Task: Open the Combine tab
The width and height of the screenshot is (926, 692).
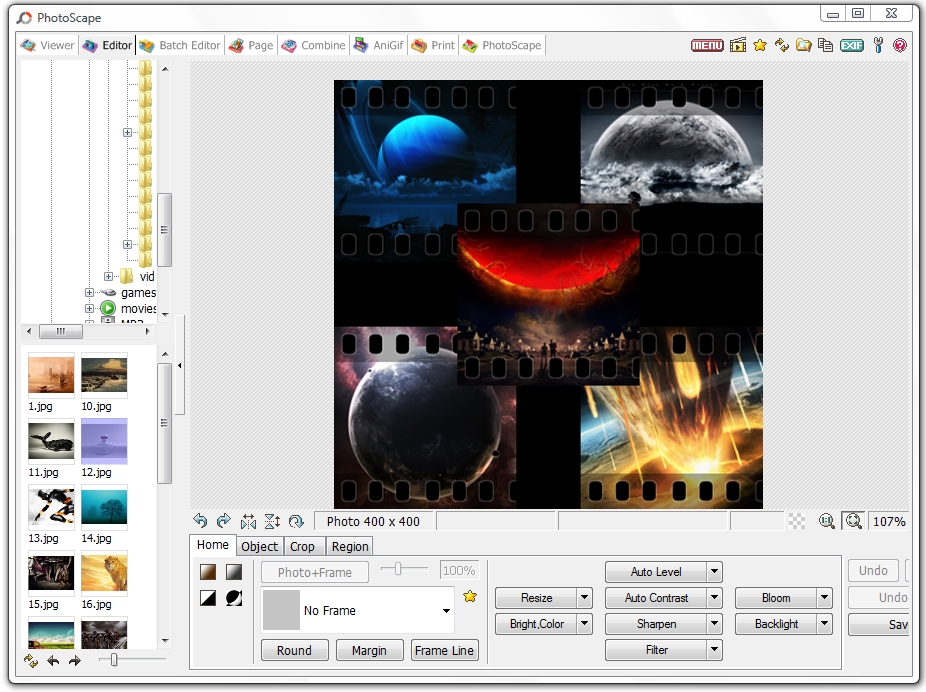Action: [313, 45]
